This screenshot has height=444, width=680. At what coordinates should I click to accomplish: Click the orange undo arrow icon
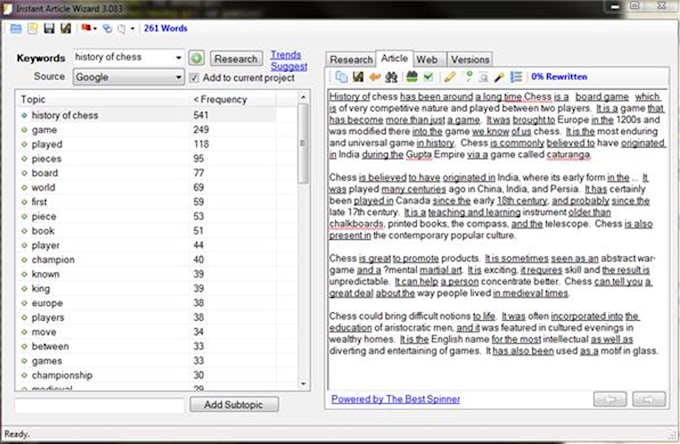point(374,76)
